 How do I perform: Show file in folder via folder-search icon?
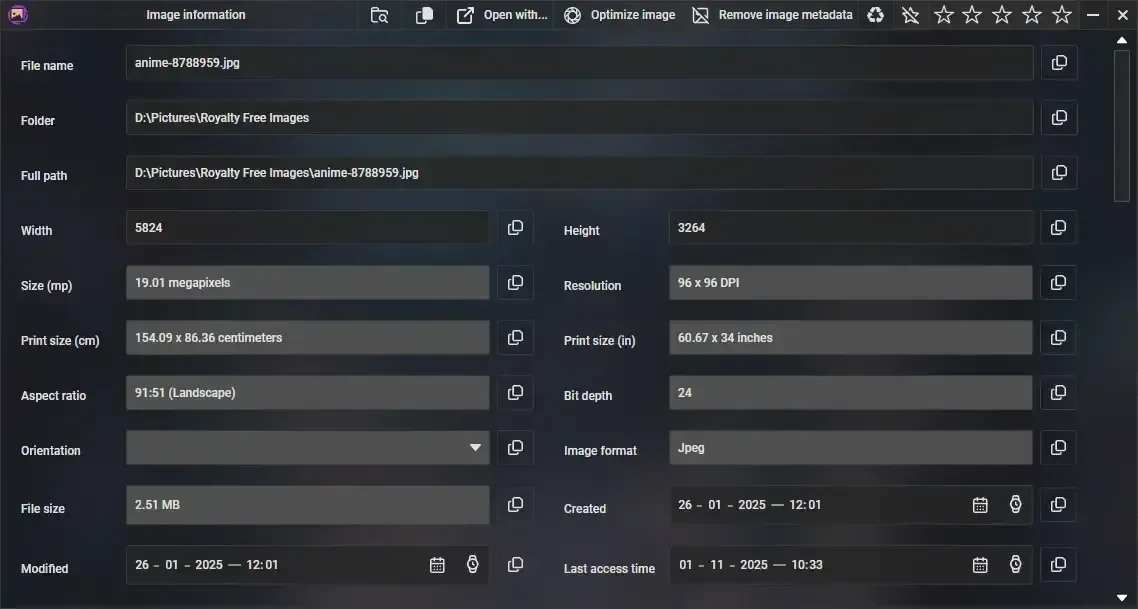point(380,15)
